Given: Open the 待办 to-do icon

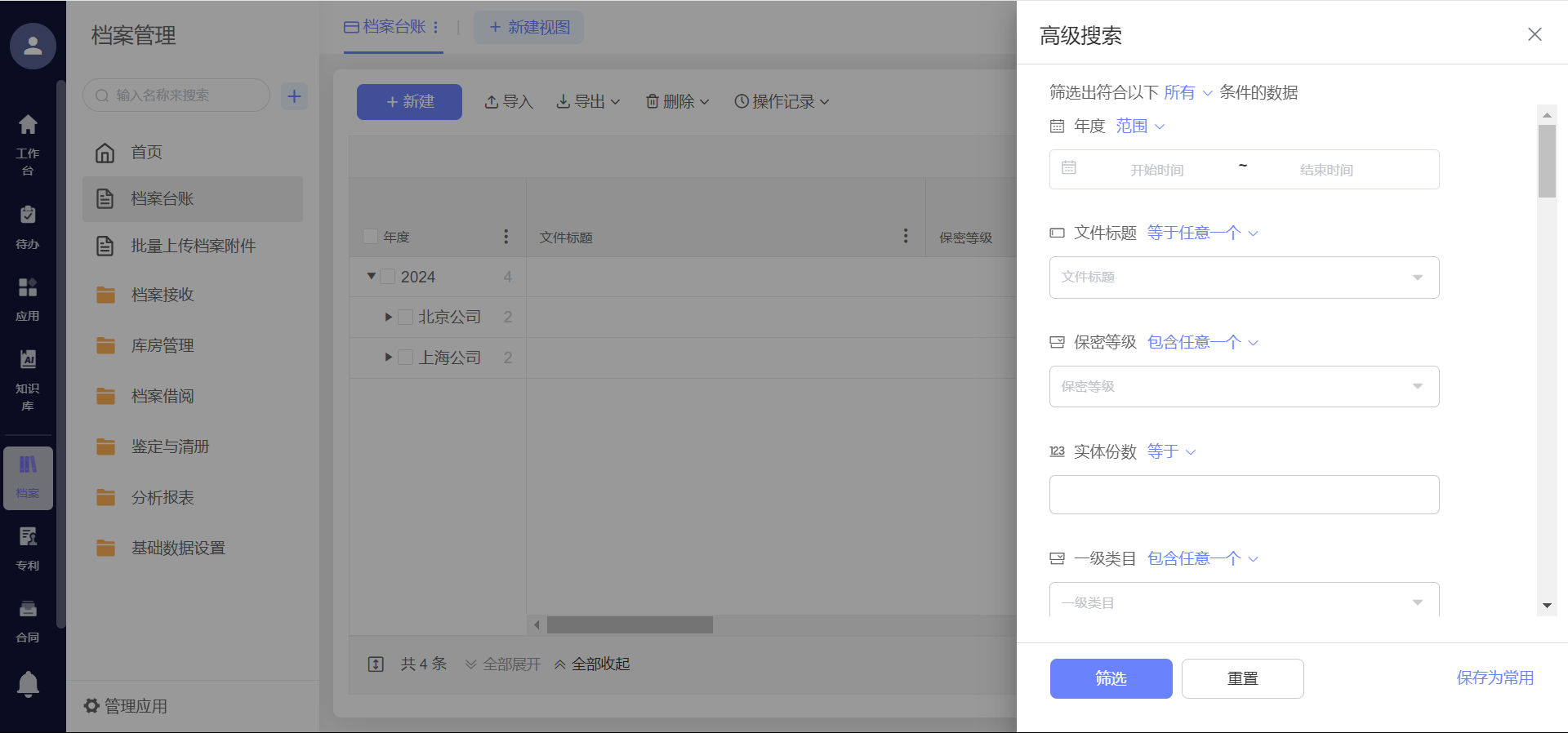Looking at the screenshot, I should pyautogui.click(x=28, y=226).
